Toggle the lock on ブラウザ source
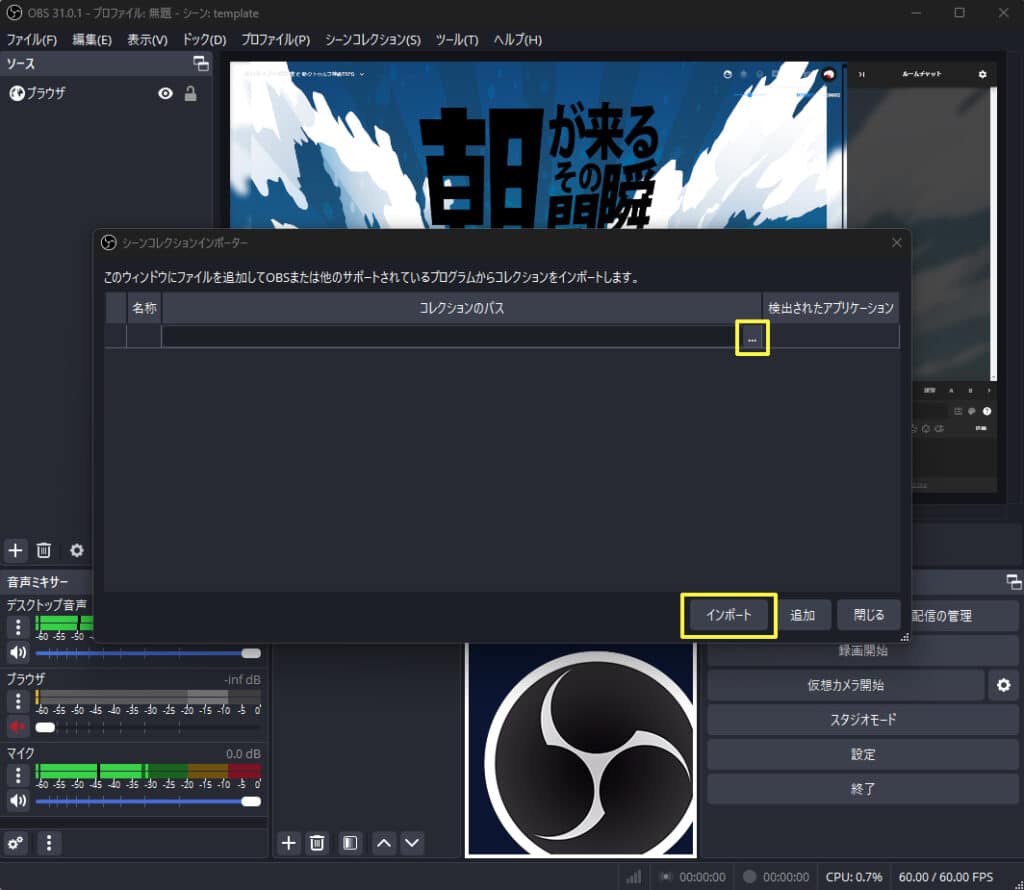The image size is (1024, 890). tap(190, 93)
